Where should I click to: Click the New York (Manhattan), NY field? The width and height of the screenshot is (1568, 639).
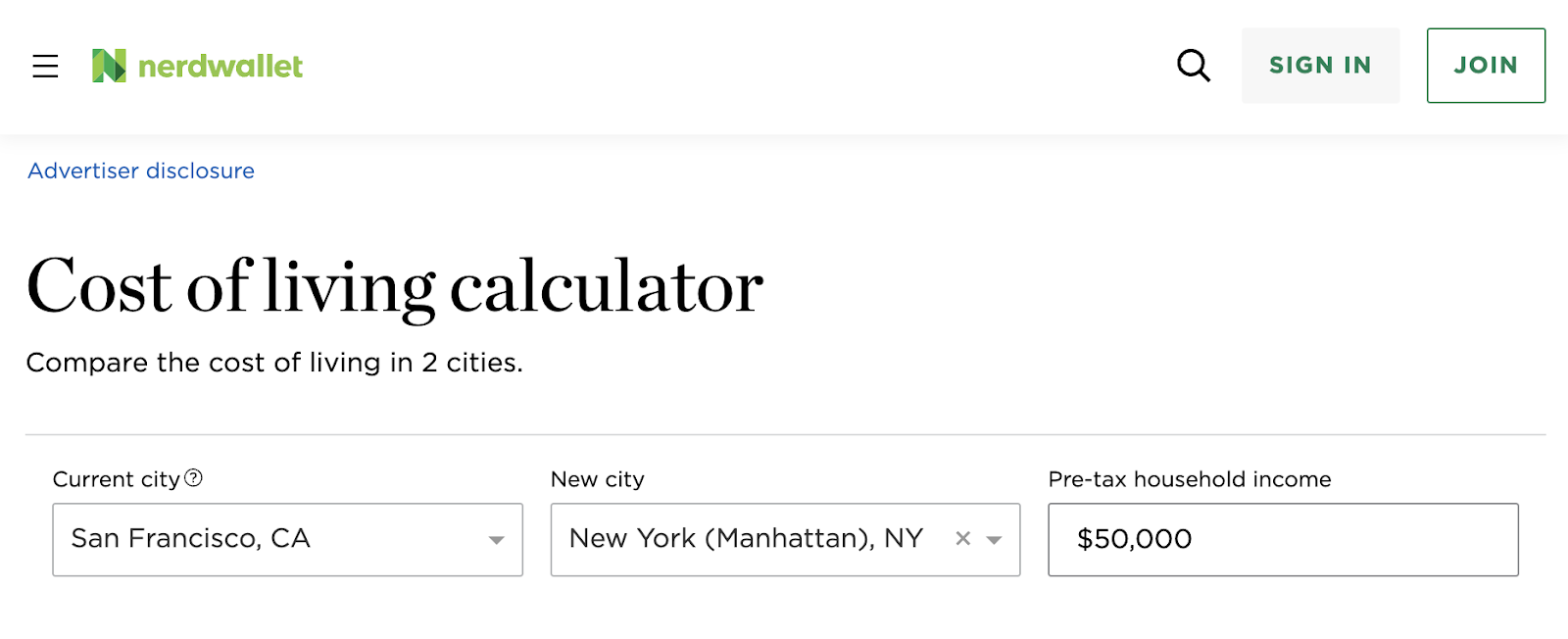[745, 539]
